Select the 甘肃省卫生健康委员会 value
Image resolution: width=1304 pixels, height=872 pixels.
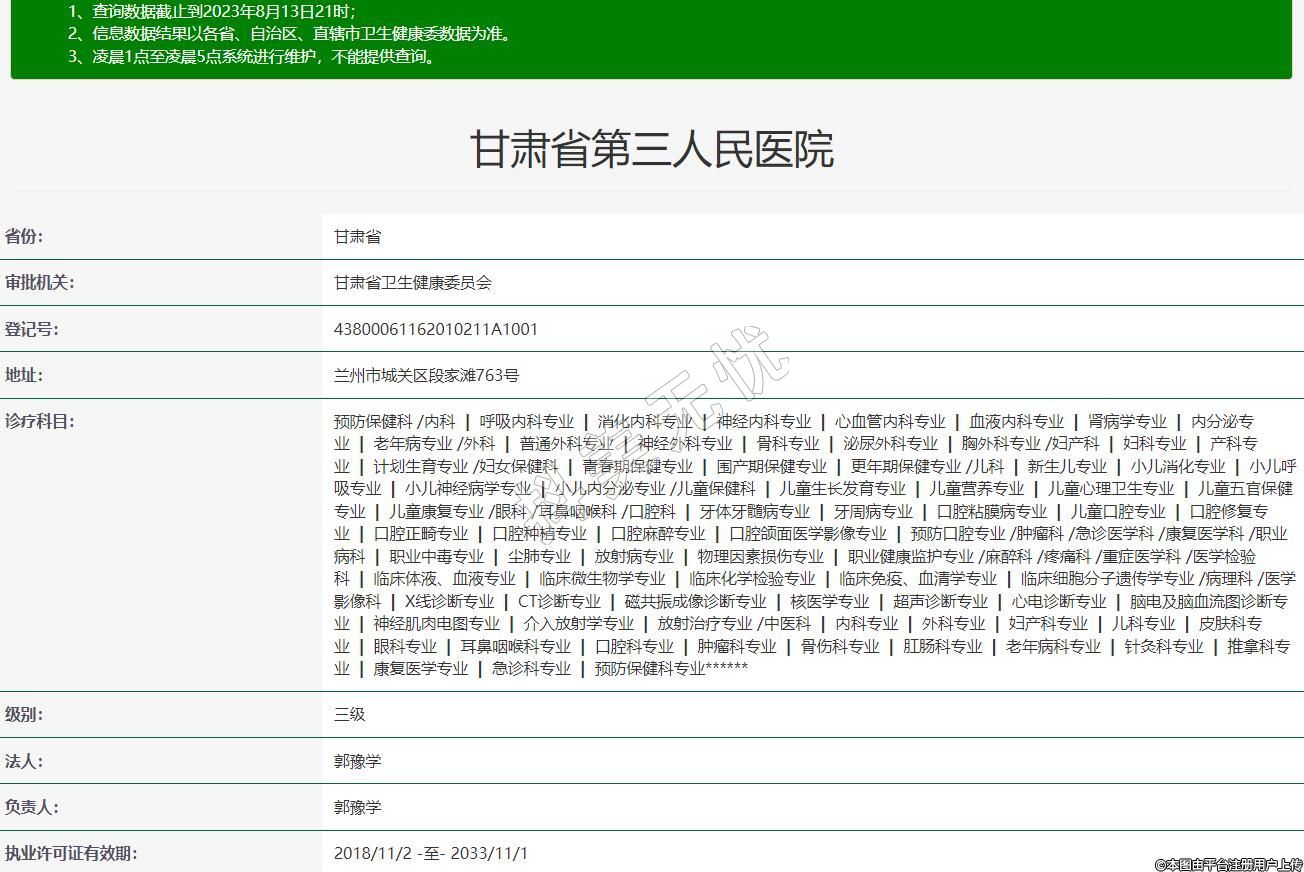(x=412, y=283)
